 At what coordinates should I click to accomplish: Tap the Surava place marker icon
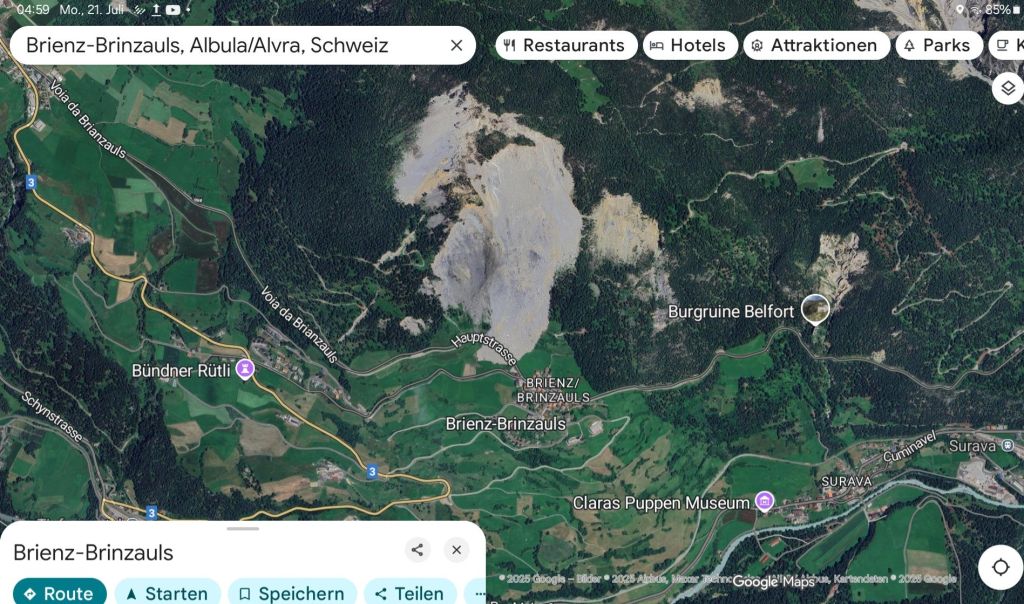1008,445
